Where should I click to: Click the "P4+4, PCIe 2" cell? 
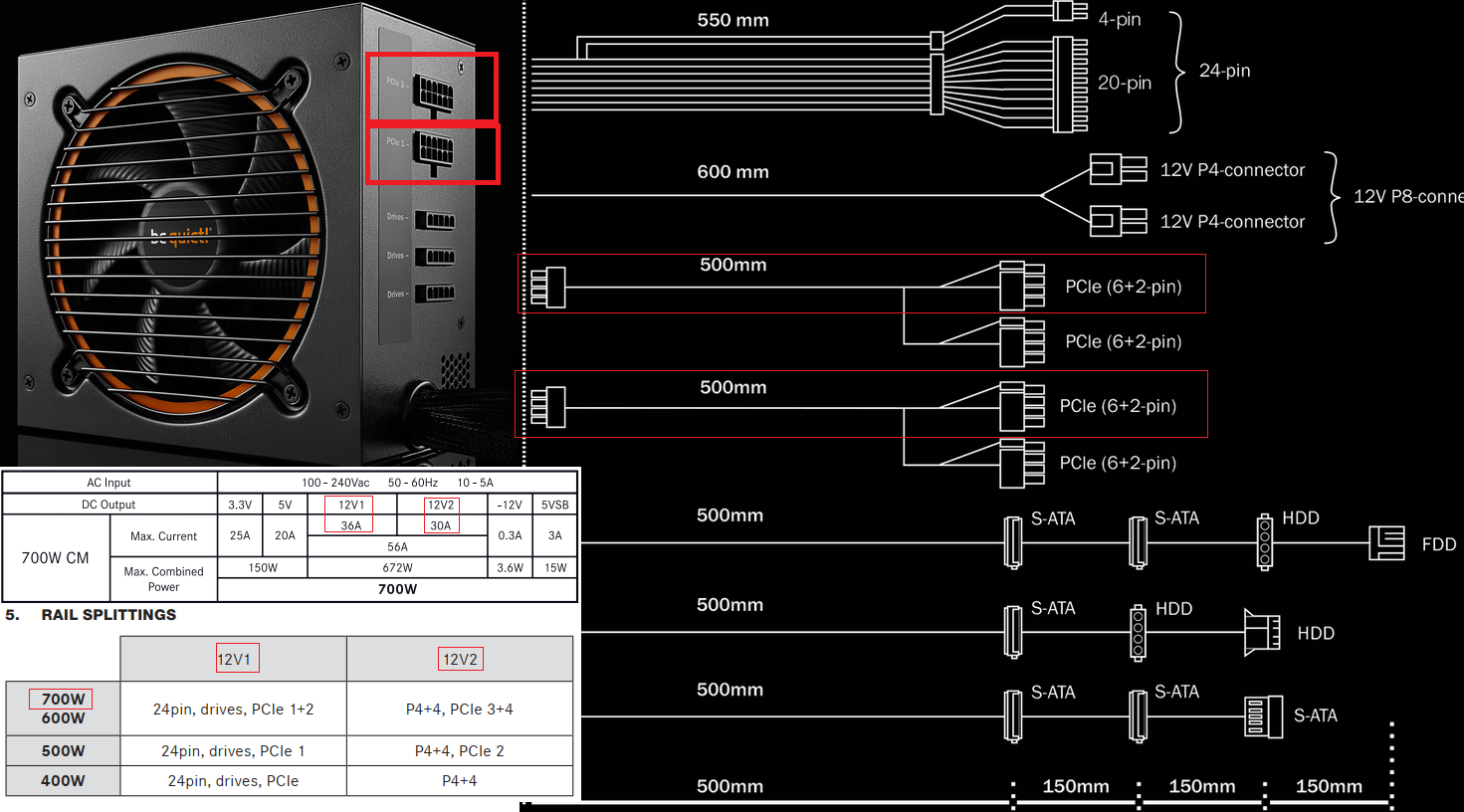point(460,751)
